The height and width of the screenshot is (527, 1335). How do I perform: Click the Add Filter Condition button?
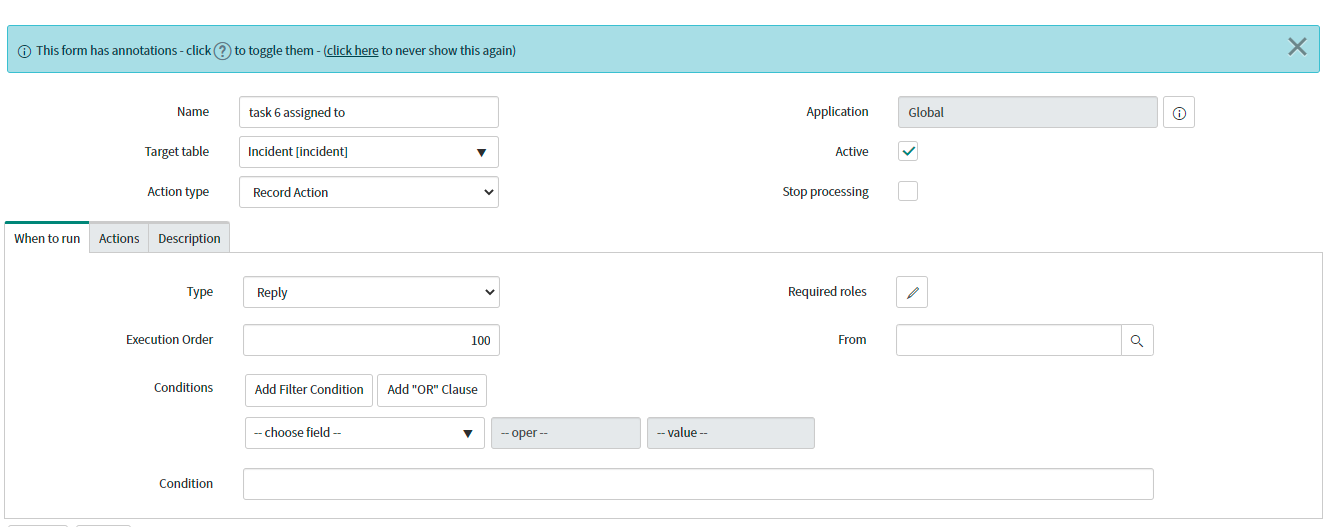309,390
